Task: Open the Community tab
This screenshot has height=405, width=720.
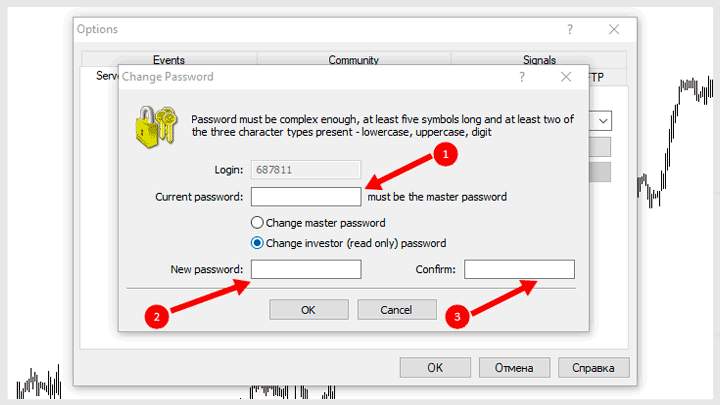Action: click(x=354, y=60)
